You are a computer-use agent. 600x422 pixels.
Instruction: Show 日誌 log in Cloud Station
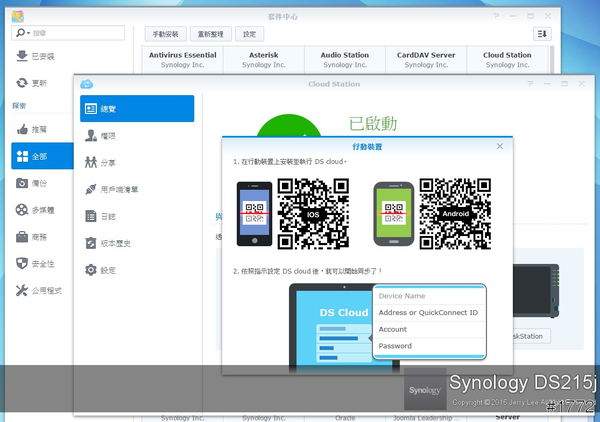(x=137, y=216)
